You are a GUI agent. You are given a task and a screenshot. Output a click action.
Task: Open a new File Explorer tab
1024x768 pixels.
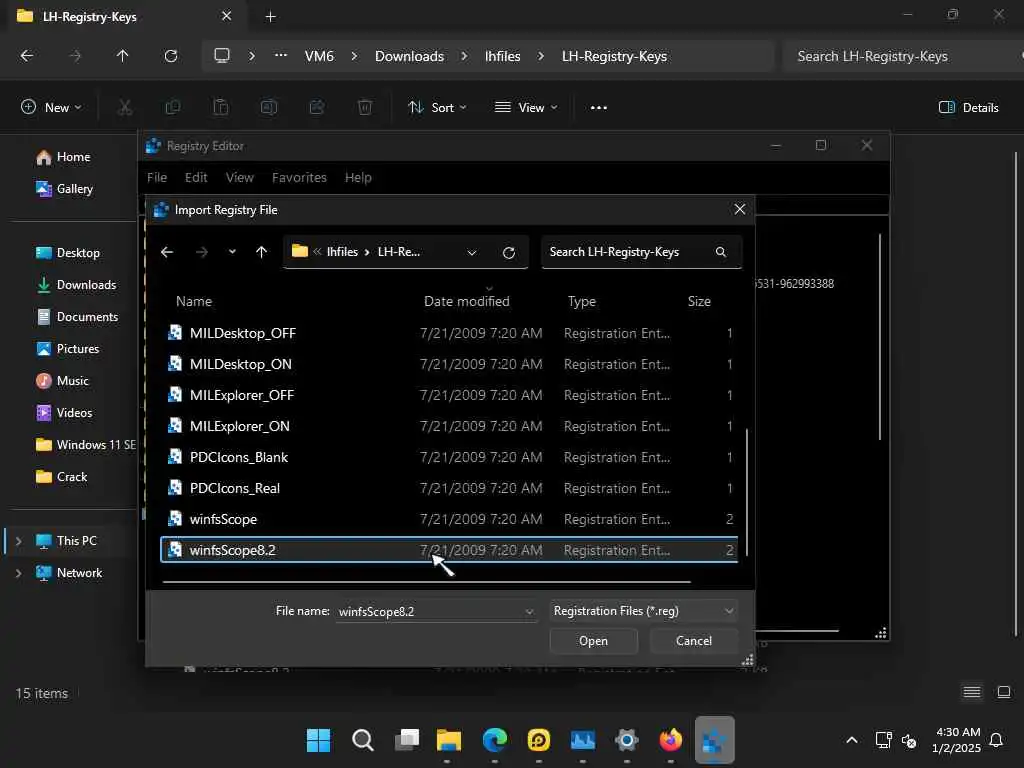tap(270, 17)
